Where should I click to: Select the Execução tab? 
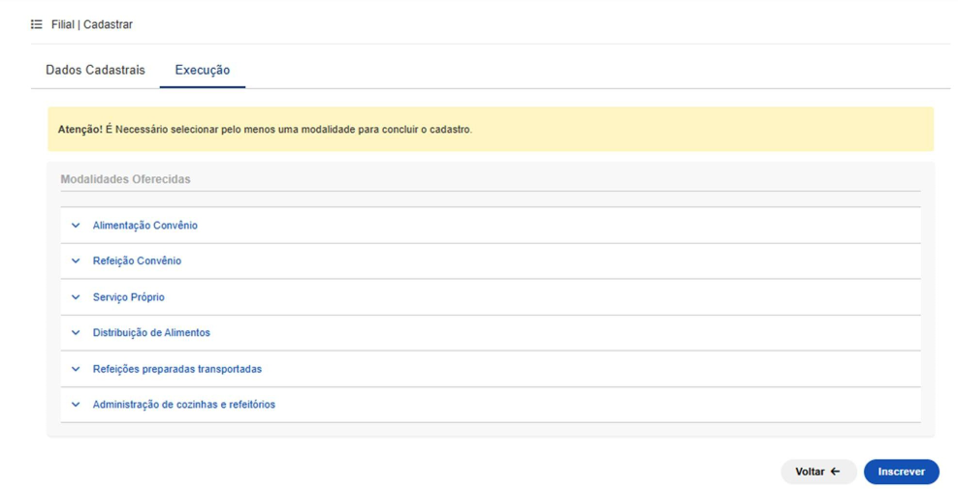point(202,70)
